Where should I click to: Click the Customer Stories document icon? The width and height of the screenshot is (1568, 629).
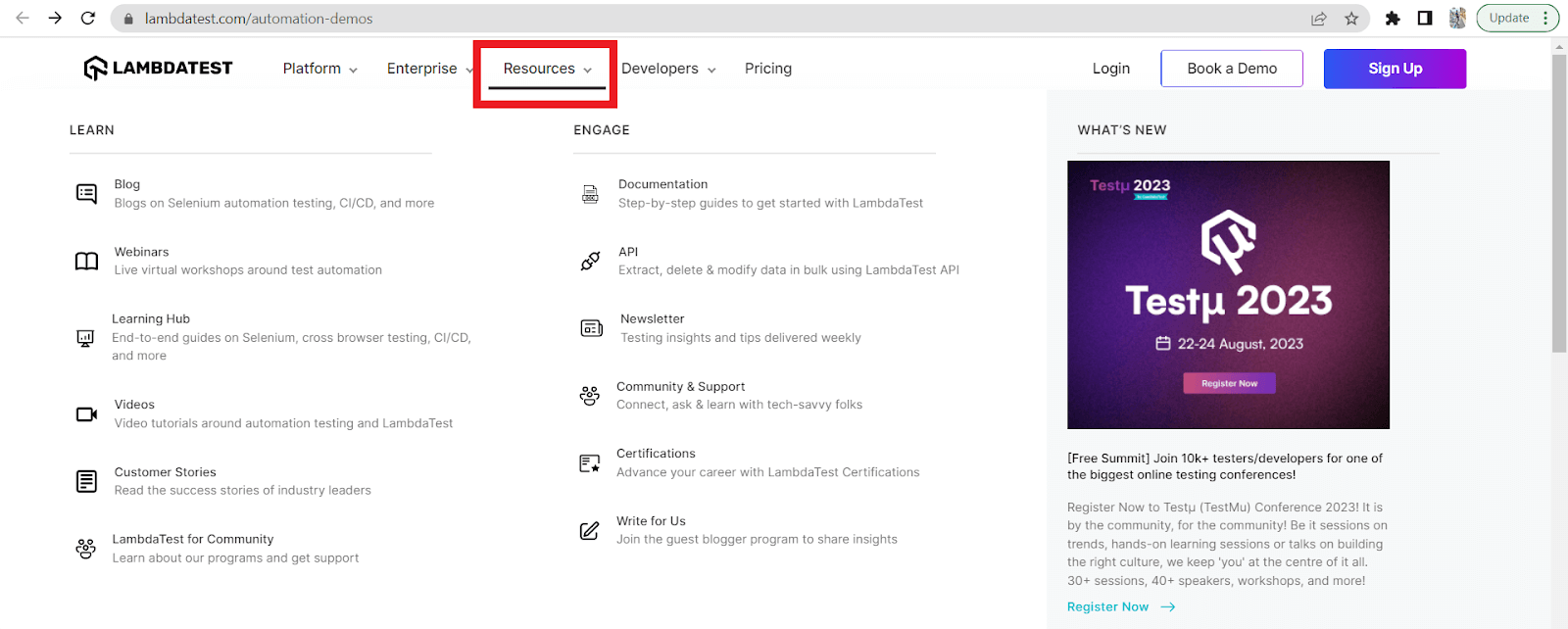[x=86, y=481]
